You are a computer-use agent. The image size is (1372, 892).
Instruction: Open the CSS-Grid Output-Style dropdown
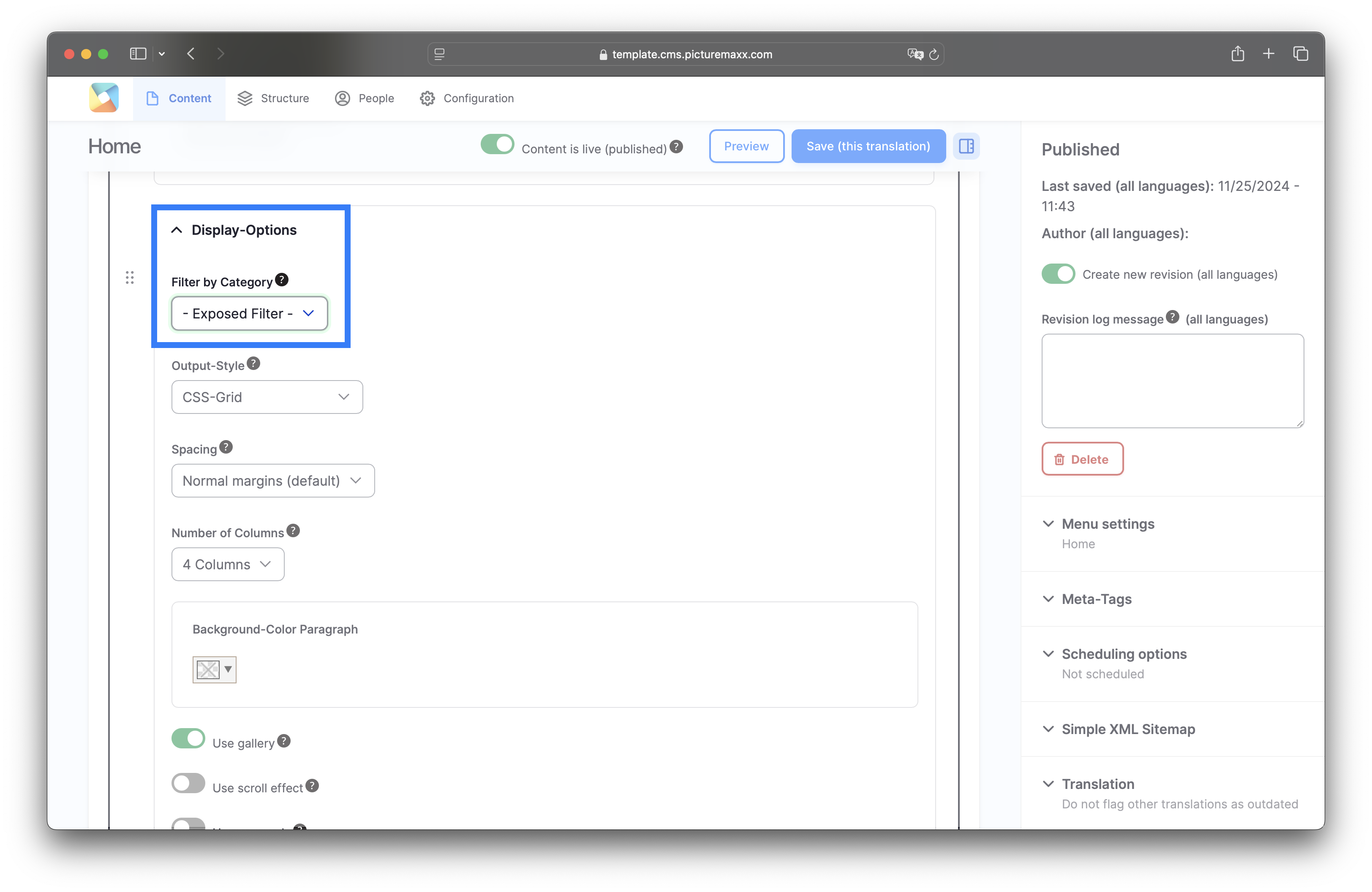coord(267,397)
